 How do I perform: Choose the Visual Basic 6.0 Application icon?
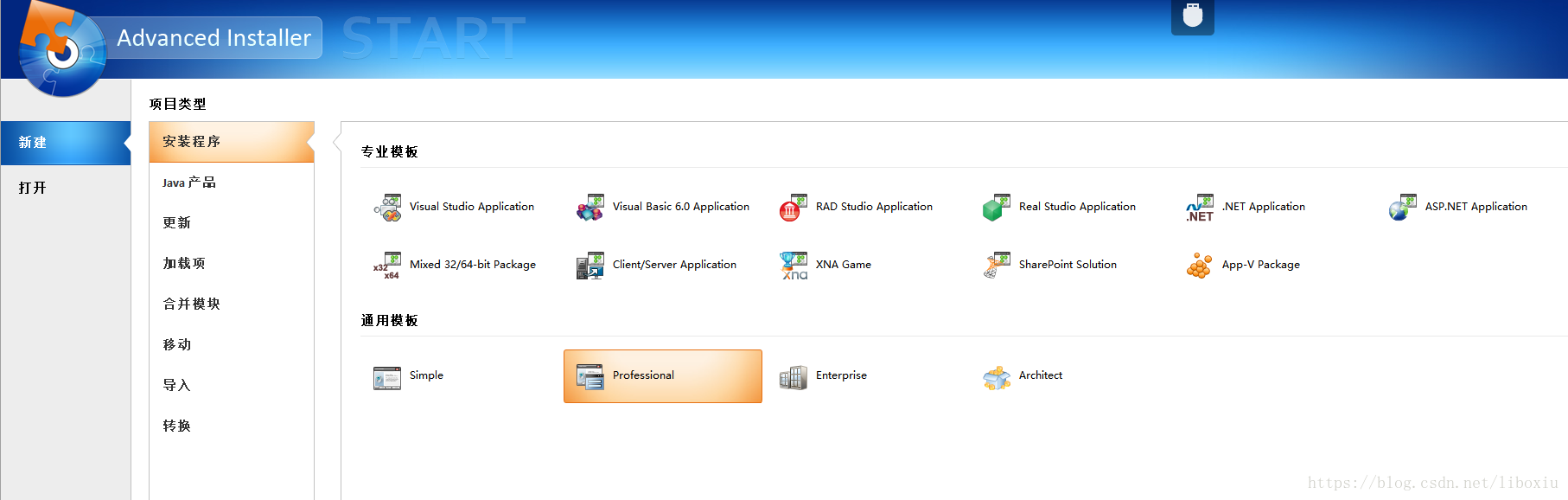(x=590, y=208)
